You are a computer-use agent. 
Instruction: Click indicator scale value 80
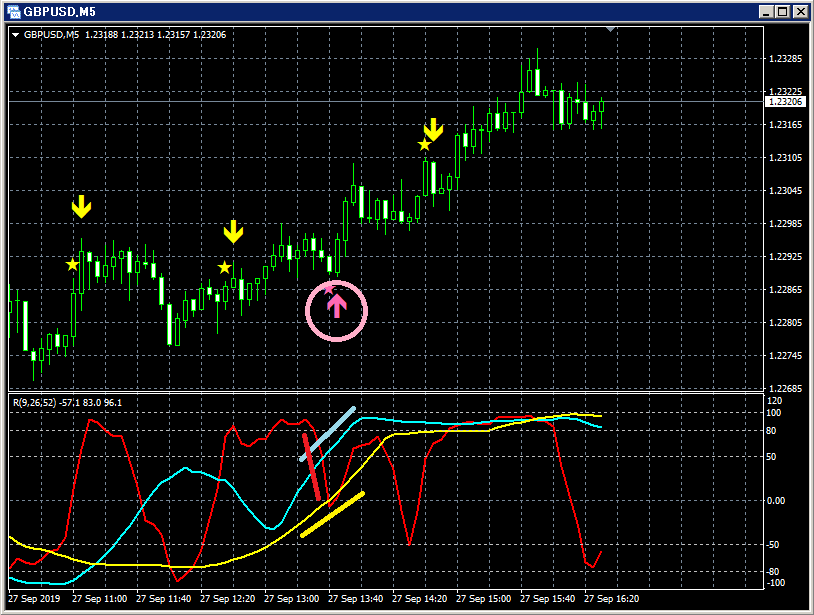click(771, 431)
